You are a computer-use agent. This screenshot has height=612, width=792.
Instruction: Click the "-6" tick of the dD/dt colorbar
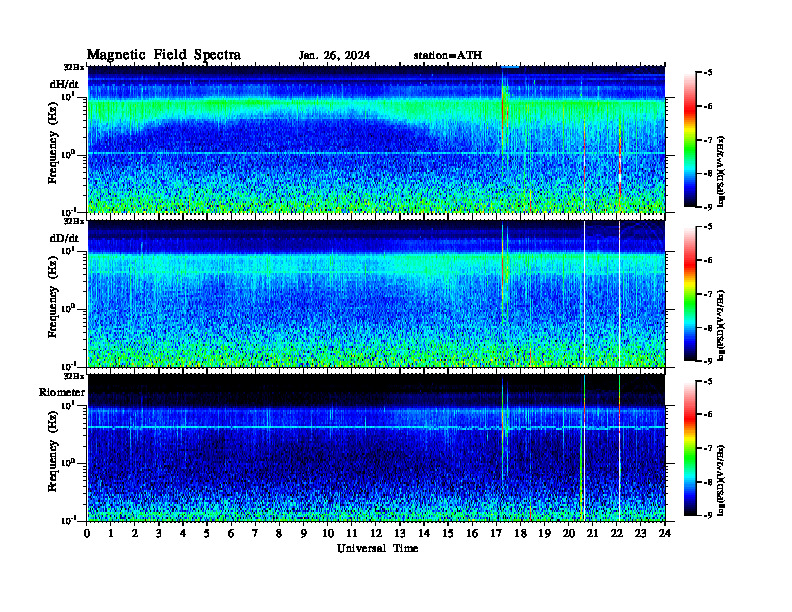pos(708,261)
